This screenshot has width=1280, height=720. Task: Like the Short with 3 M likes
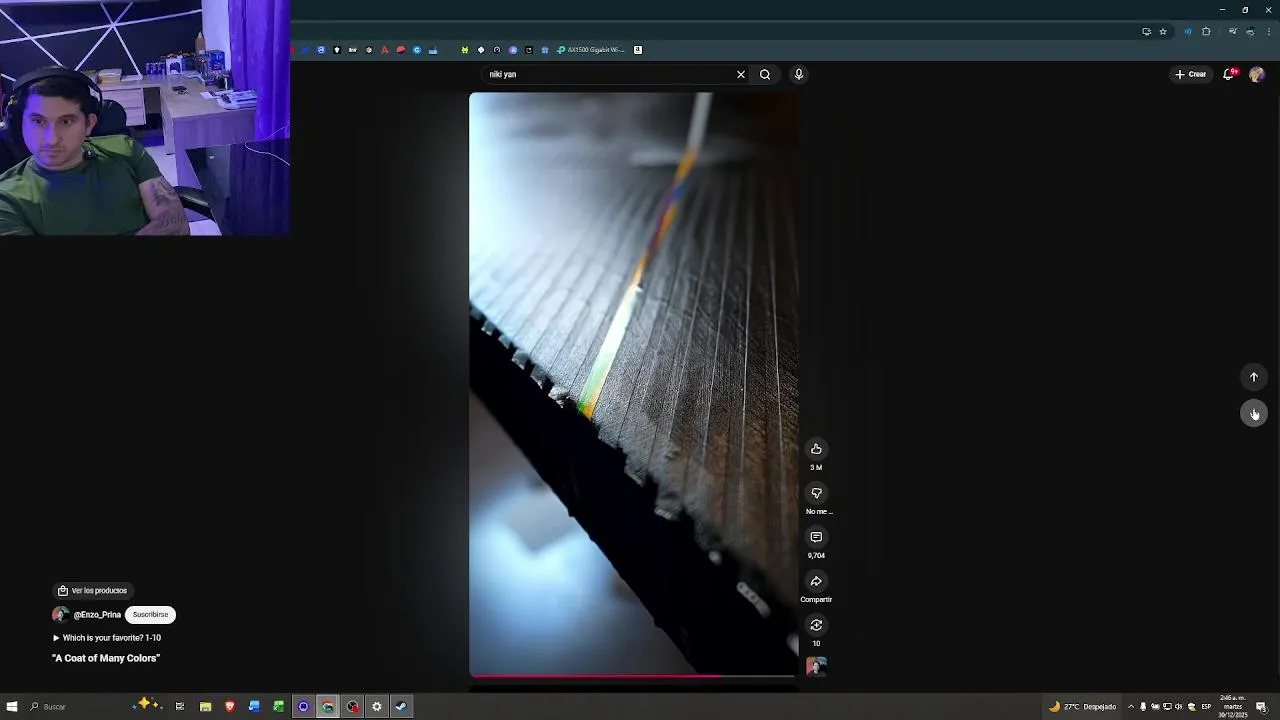point(816,449)
